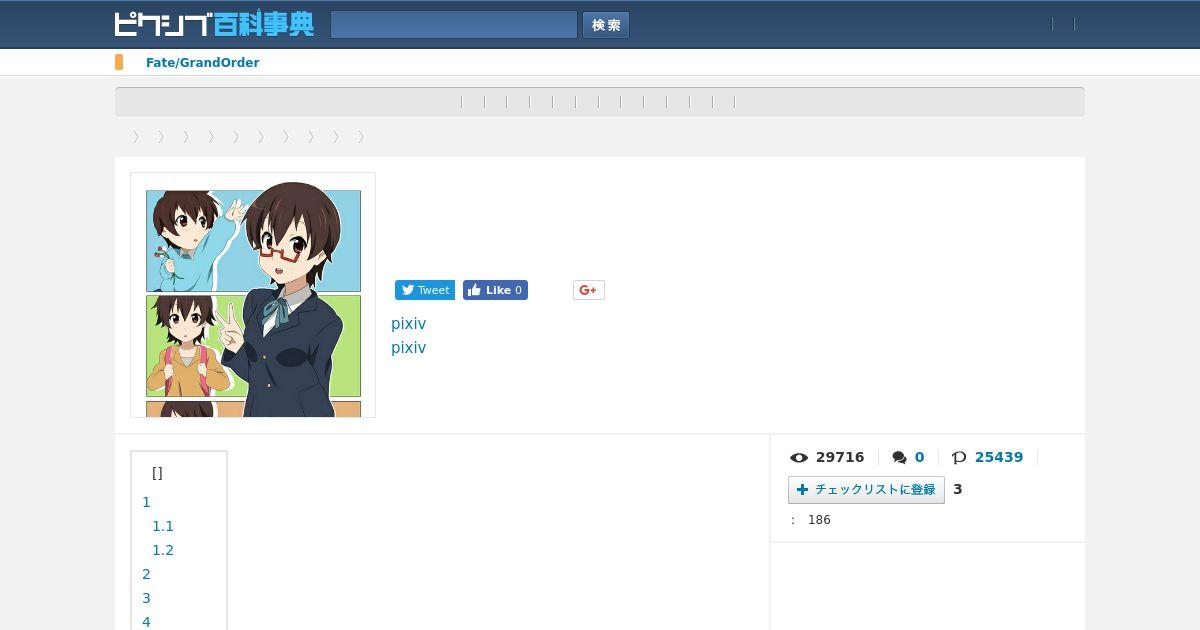Click the orange marker beside Fate/GrandOrder
Screen dimensions: 1200x630
(x=119, y=62)
